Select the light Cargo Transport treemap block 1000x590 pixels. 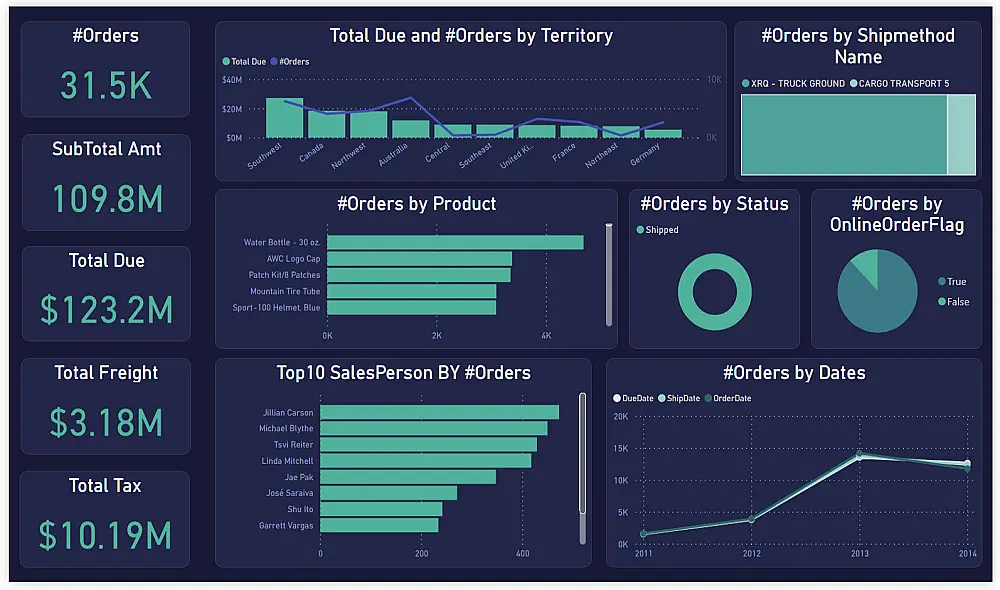[x=962, y=135]
